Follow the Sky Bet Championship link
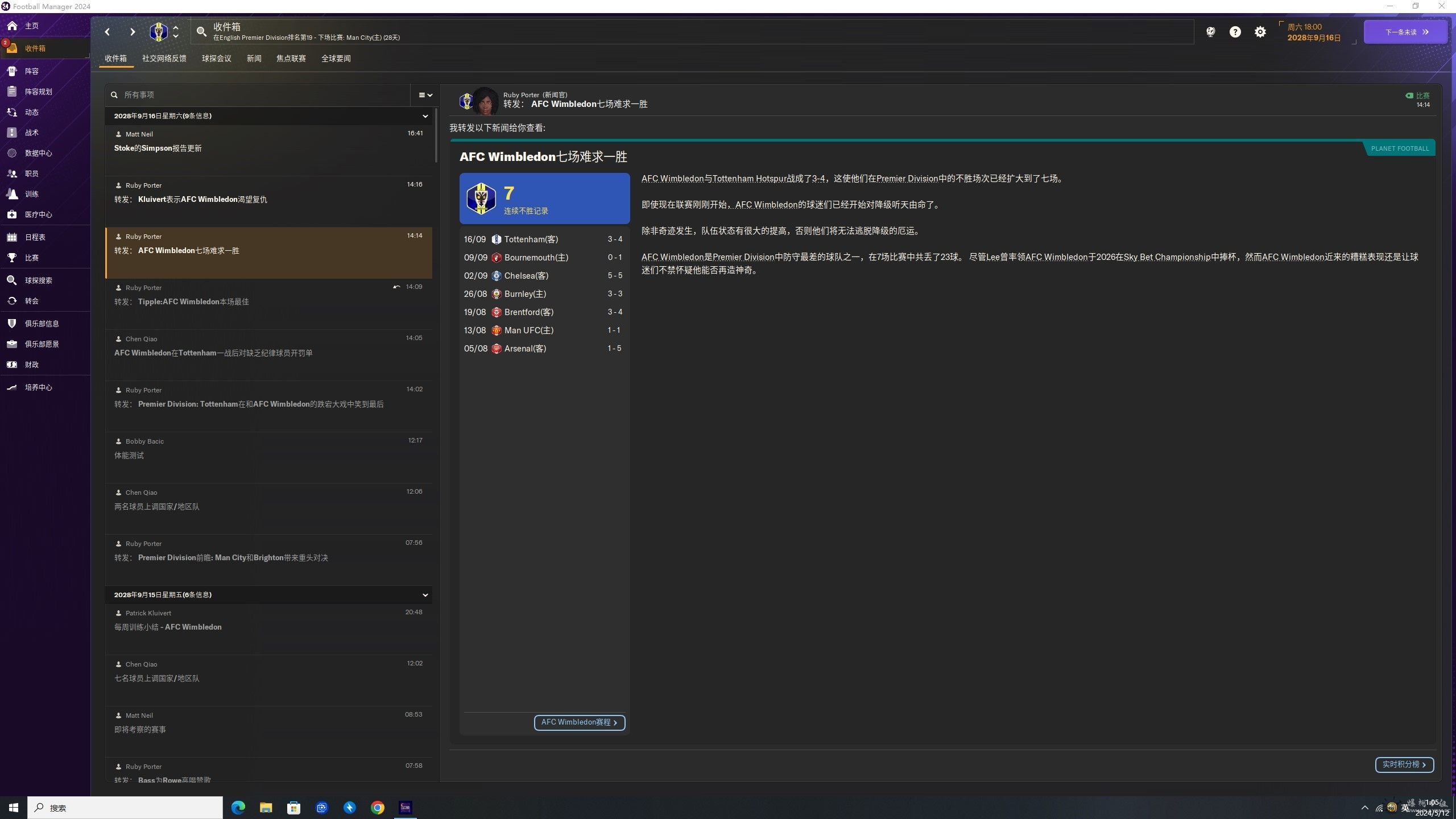This screenshot has width=1456, height=819. tap(1167, 257)
